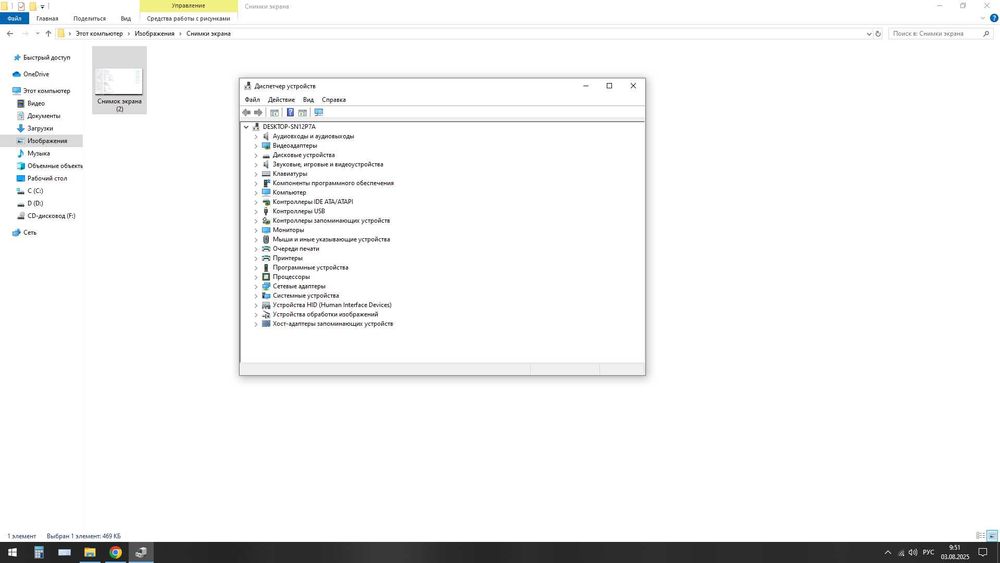The width and height of the screenshot is (1000, 563).
Task: Open Средства работы с рисунками ribbon tab
Action: 188,18
